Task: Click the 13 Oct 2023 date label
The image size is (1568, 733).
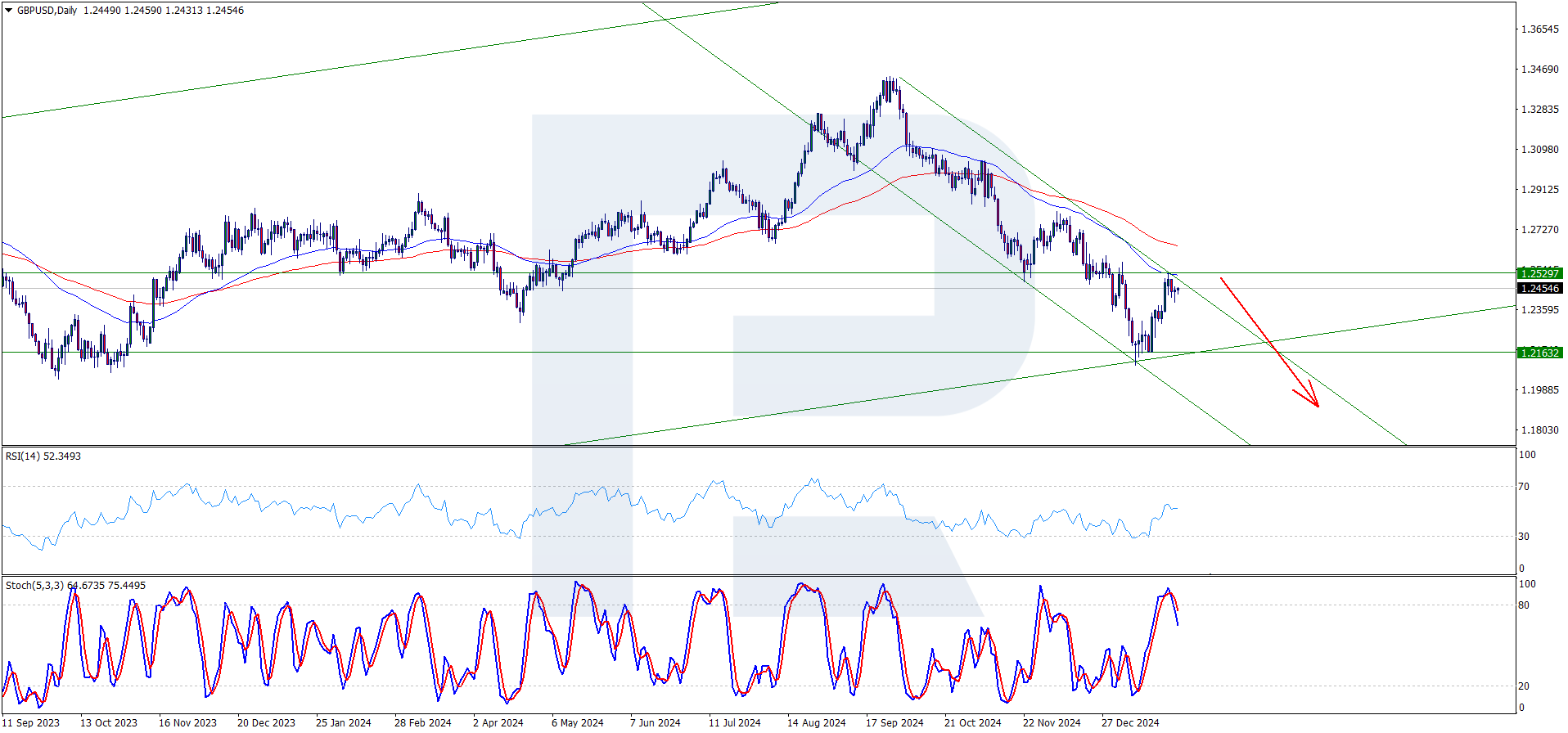Action: click(109, 723)
